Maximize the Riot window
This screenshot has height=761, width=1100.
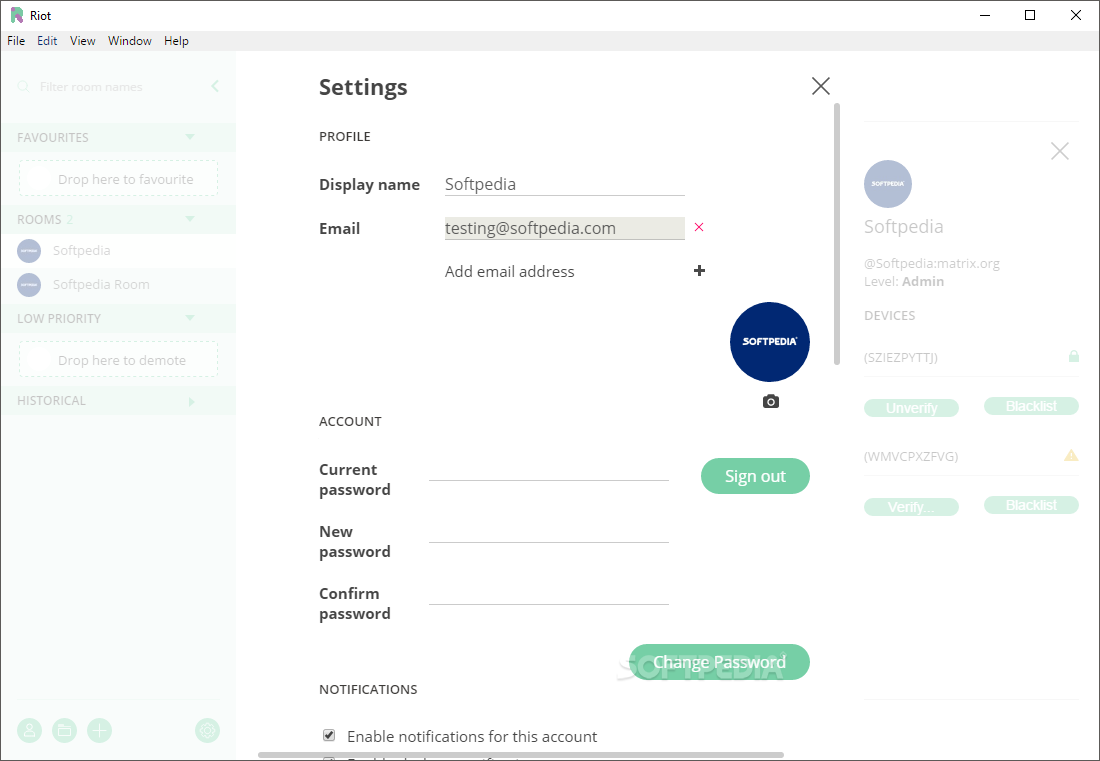[x=1030, y=15]
